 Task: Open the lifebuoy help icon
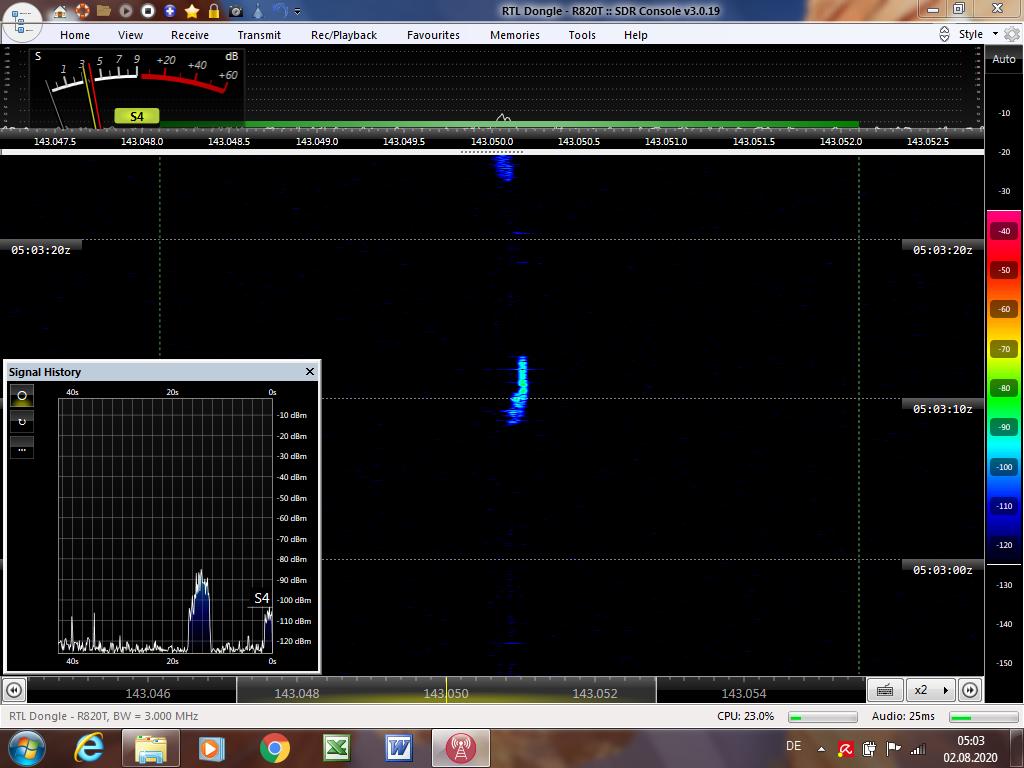(82, 11)
